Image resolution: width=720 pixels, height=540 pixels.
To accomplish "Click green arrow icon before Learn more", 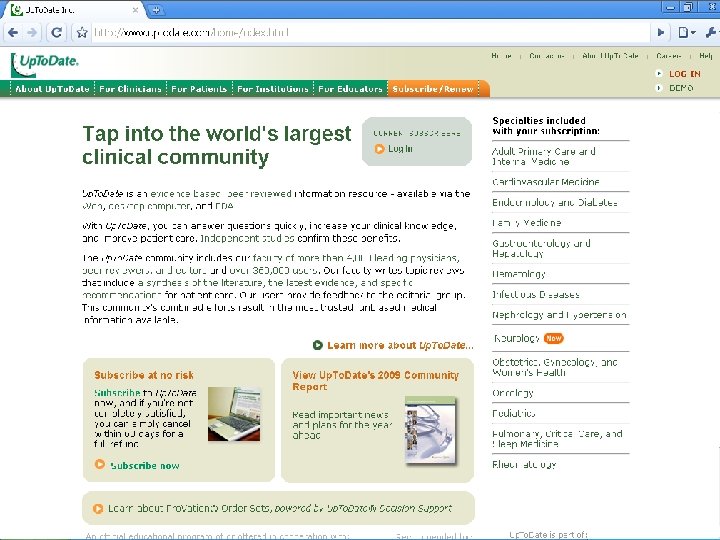I will (318, 345).
